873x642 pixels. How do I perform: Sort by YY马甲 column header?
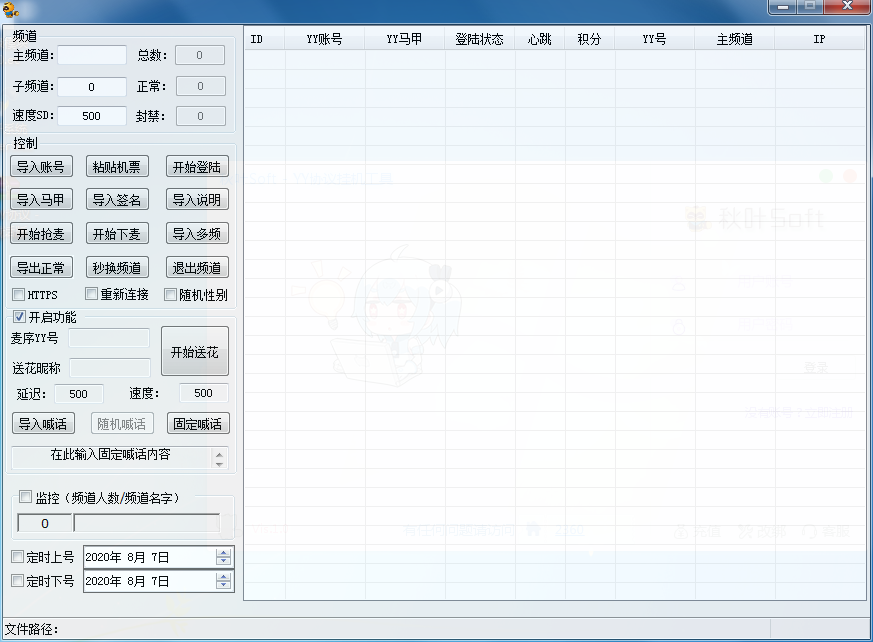click(x=405, y=39)
